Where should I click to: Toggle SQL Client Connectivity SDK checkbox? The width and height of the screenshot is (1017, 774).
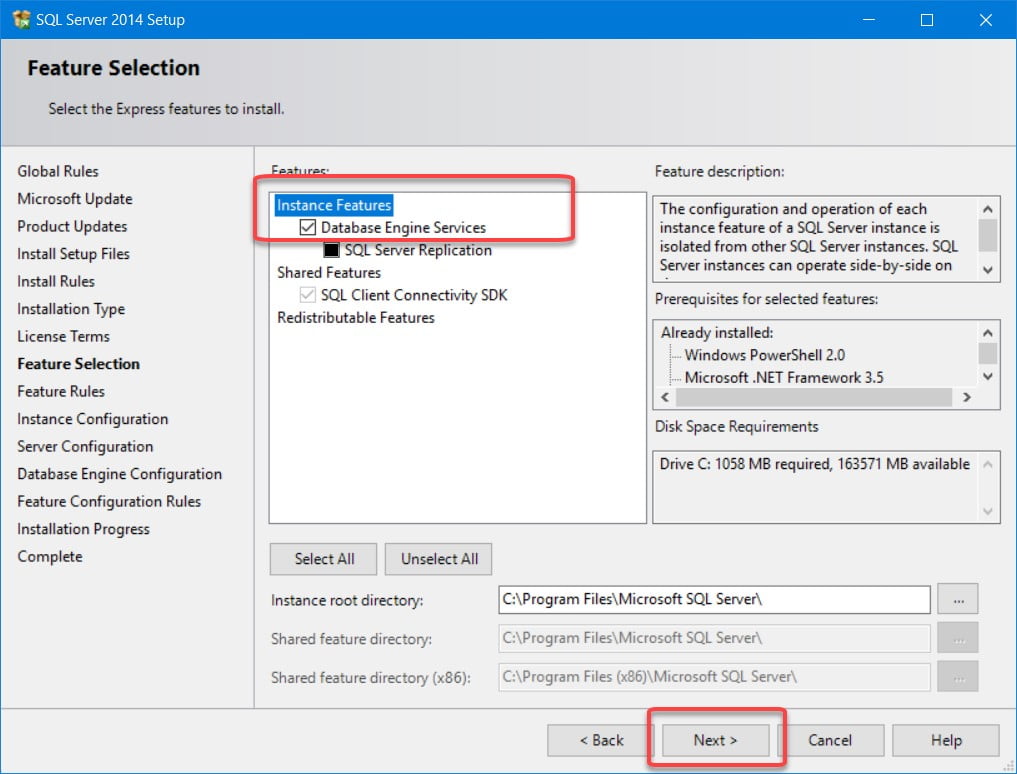pos(307,295)
